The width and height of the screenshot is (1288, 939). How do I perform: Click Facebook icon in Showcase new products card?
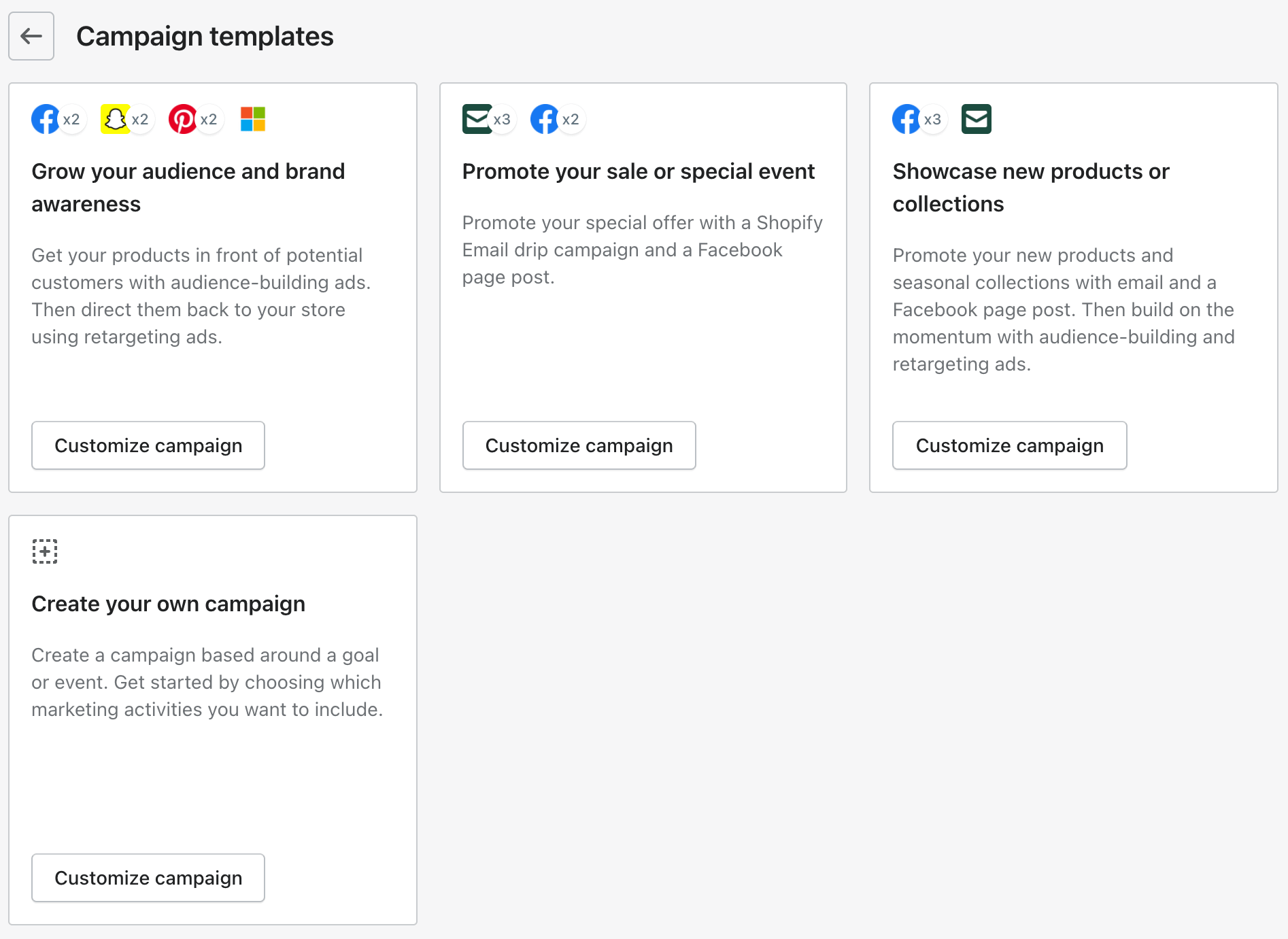906,120
